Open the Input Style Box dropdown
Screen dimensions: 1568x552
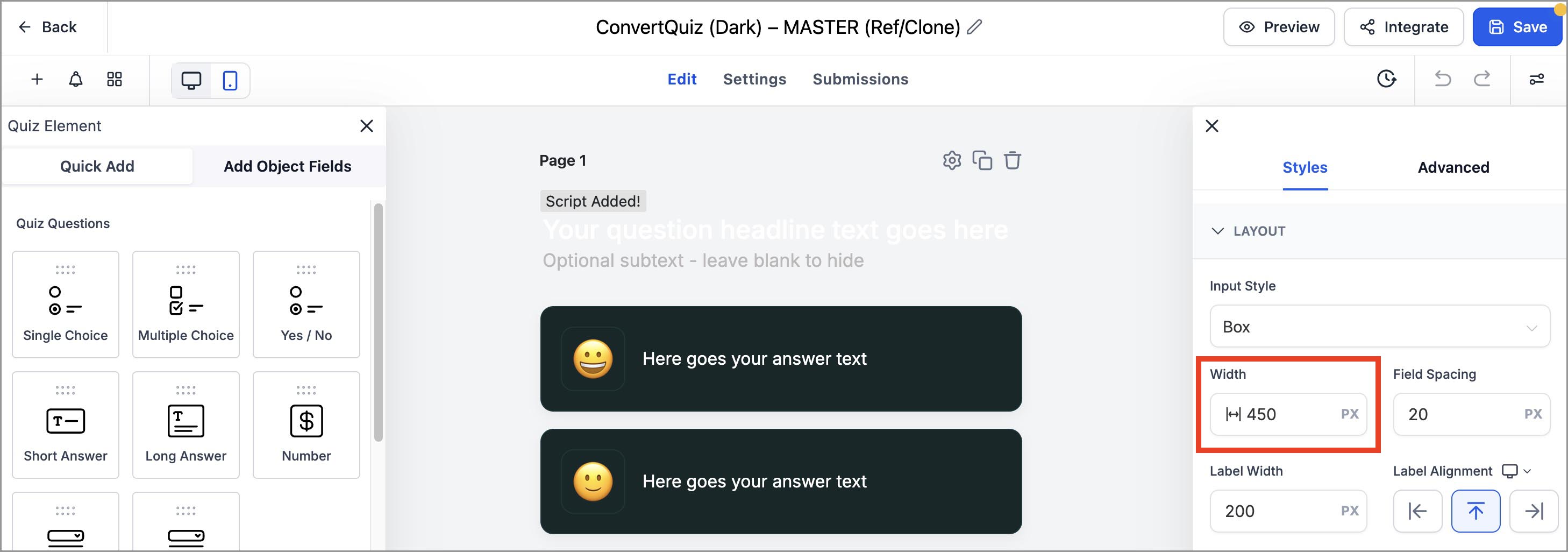coord(1379,327)
